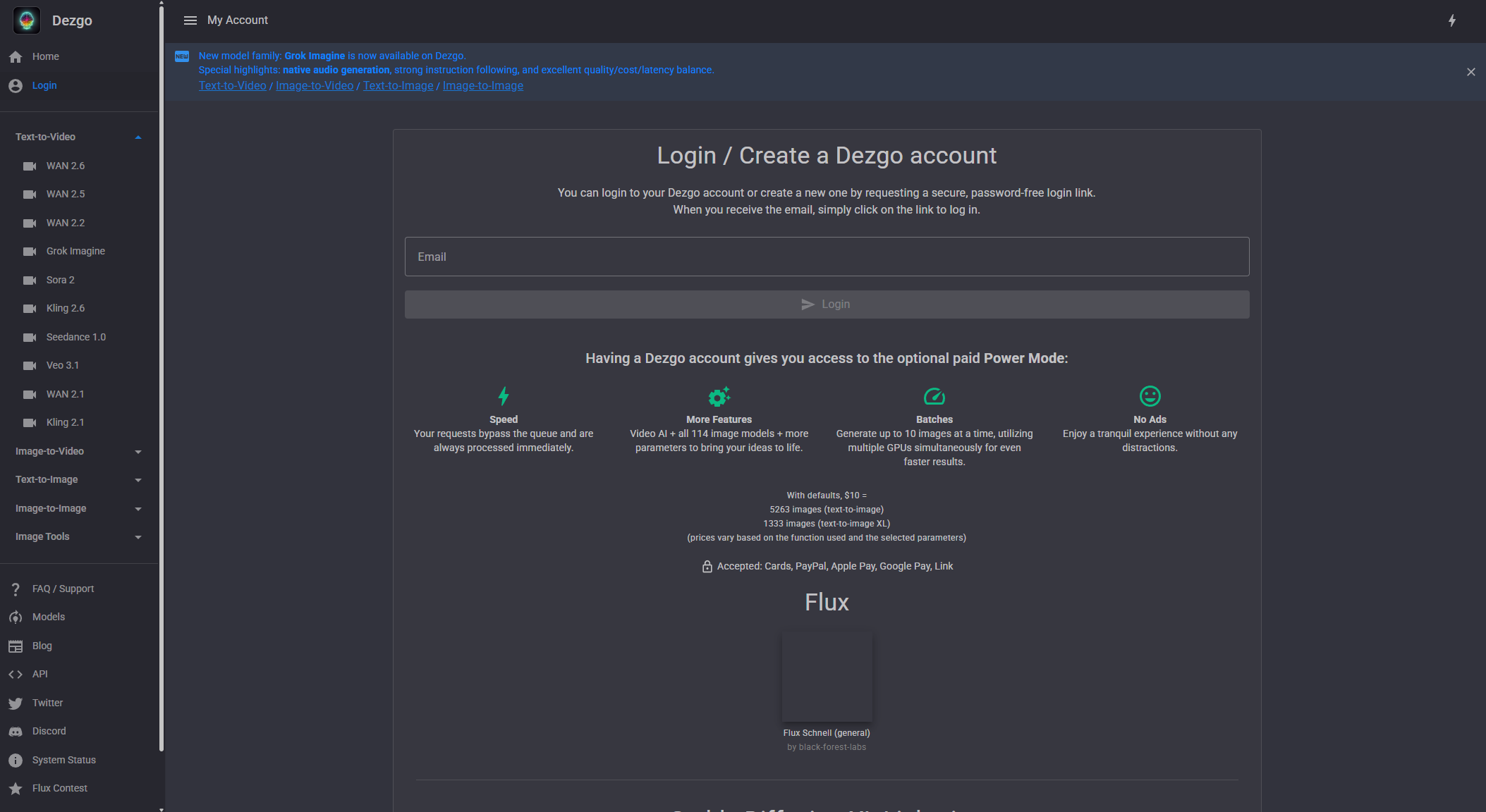Click the API code brackets icon
Viewport: 1486px width, 812px height.
tap(16, 674)
